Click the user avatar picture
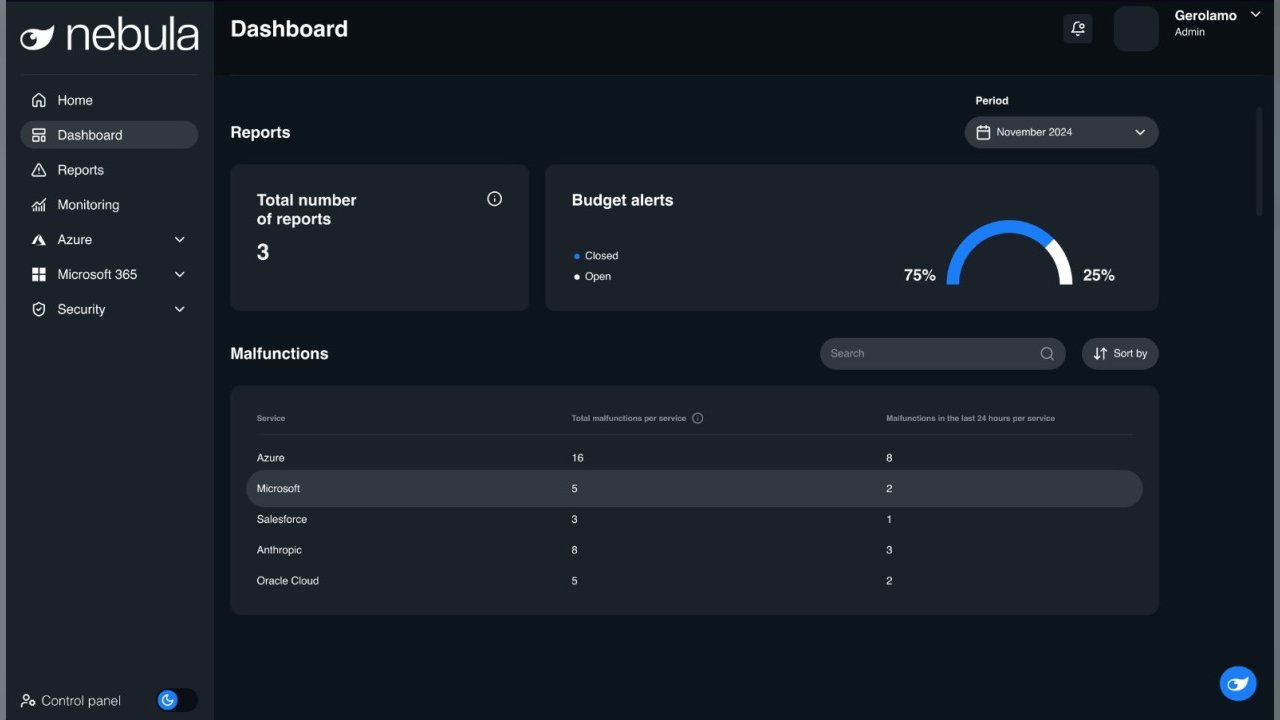The image size is (1280, 720). 1136,29
